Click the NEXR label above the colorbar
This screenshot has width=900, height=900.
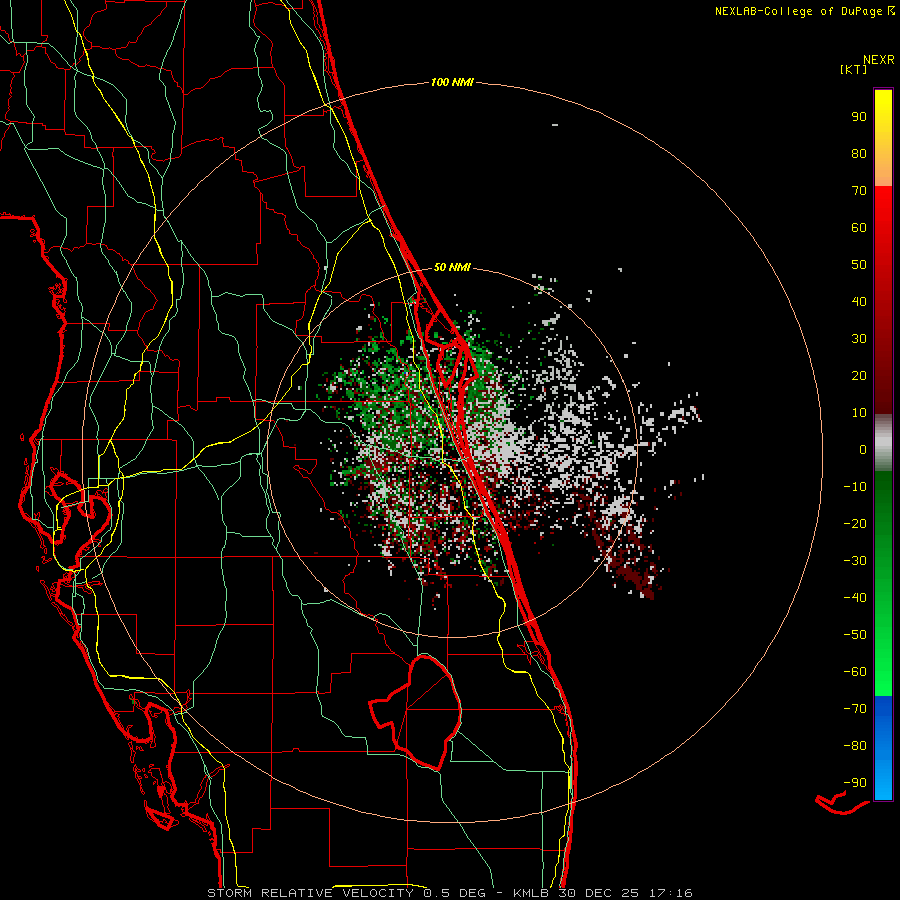point(879,60)
